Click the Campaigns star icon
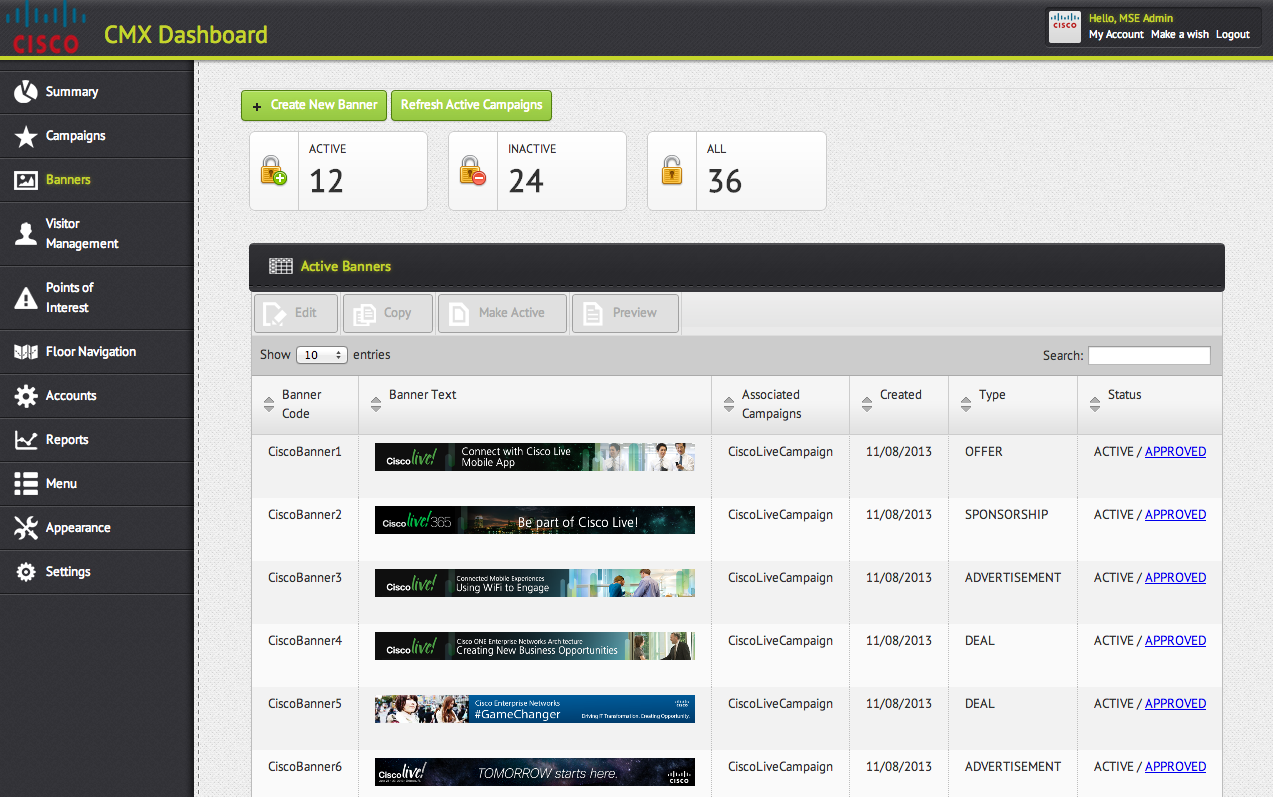The height and width of the screenshot is (797, 1273). coord(26,136)
